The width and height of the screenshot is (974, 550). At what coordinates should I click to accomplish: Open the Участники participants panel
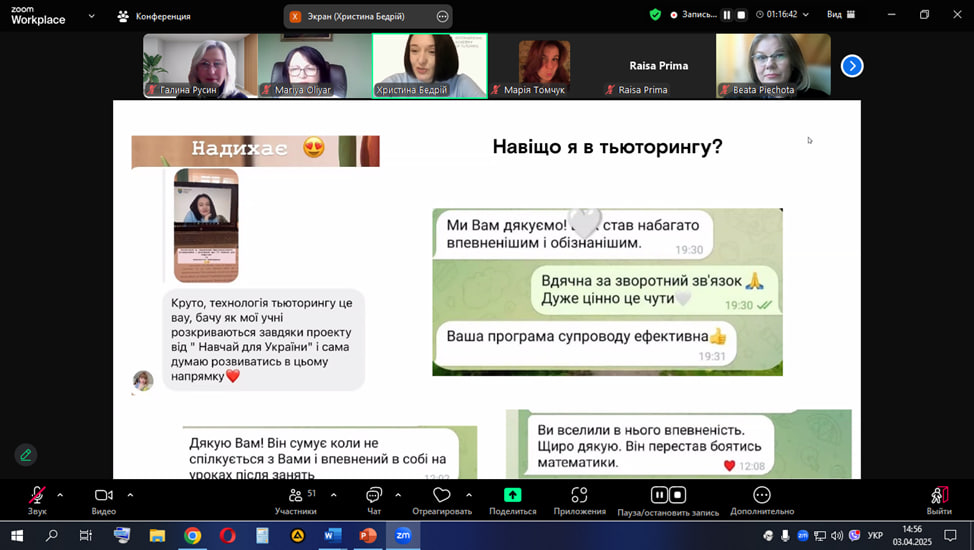pyautogui.click(x=296, y=495)
